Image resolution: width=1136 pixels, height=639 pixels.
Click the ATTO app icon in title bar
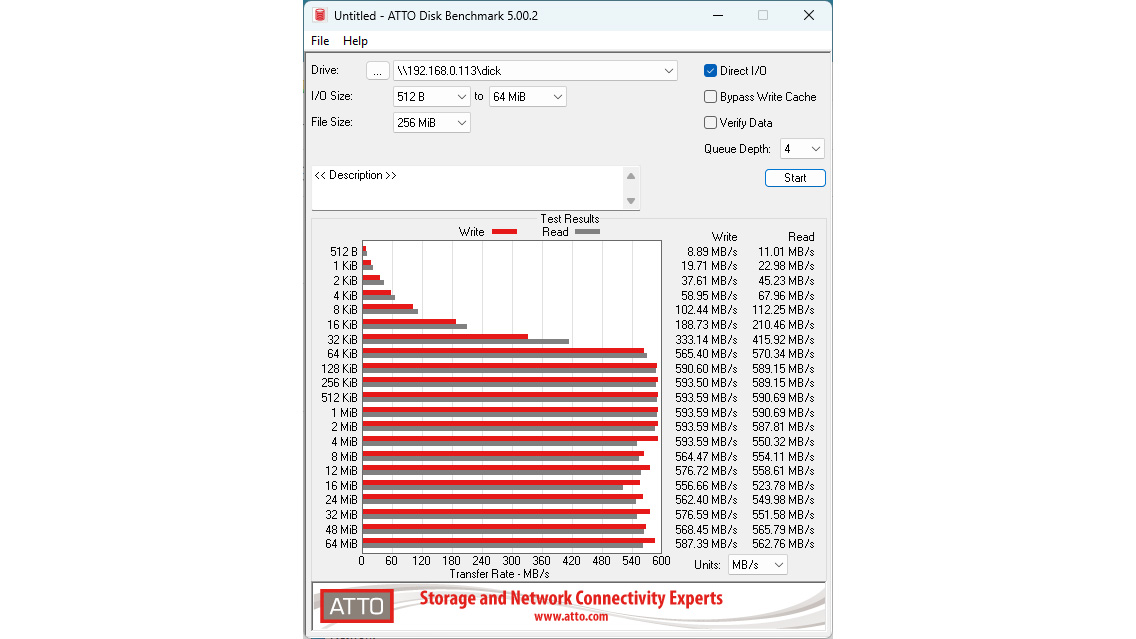click(320, 15)
